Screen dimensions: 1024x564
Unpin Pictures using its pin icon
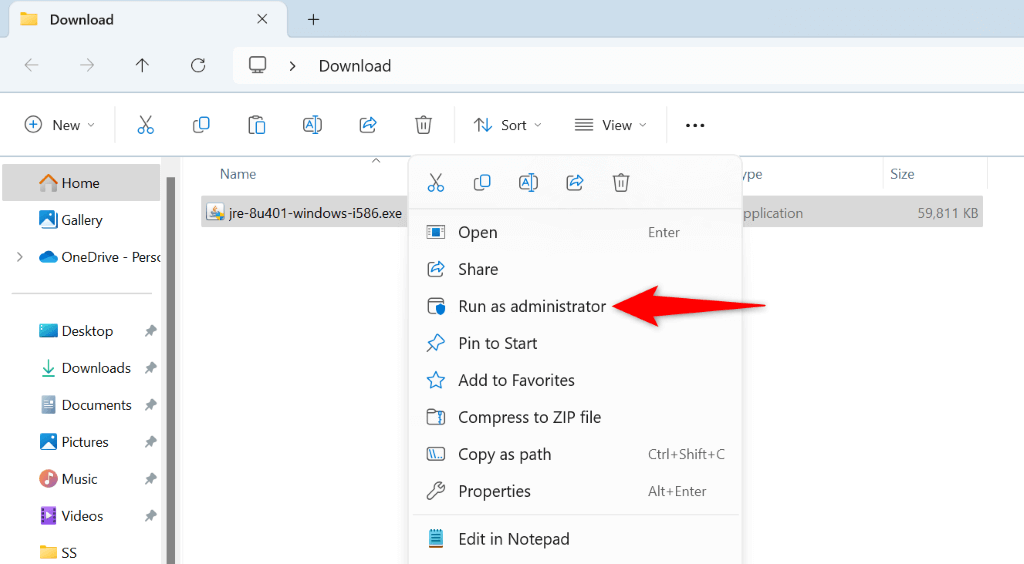pos(150,442)
